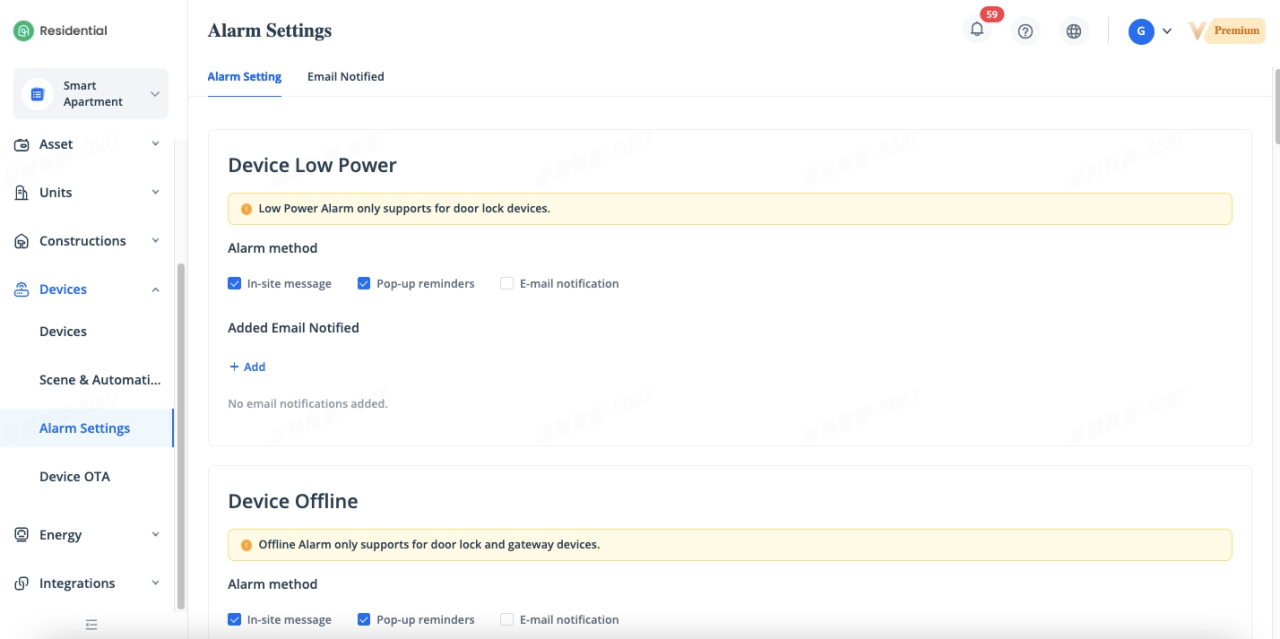Enable E-mail notification for Device Low Power
The image size is (1280, 639).
point(507,284)
